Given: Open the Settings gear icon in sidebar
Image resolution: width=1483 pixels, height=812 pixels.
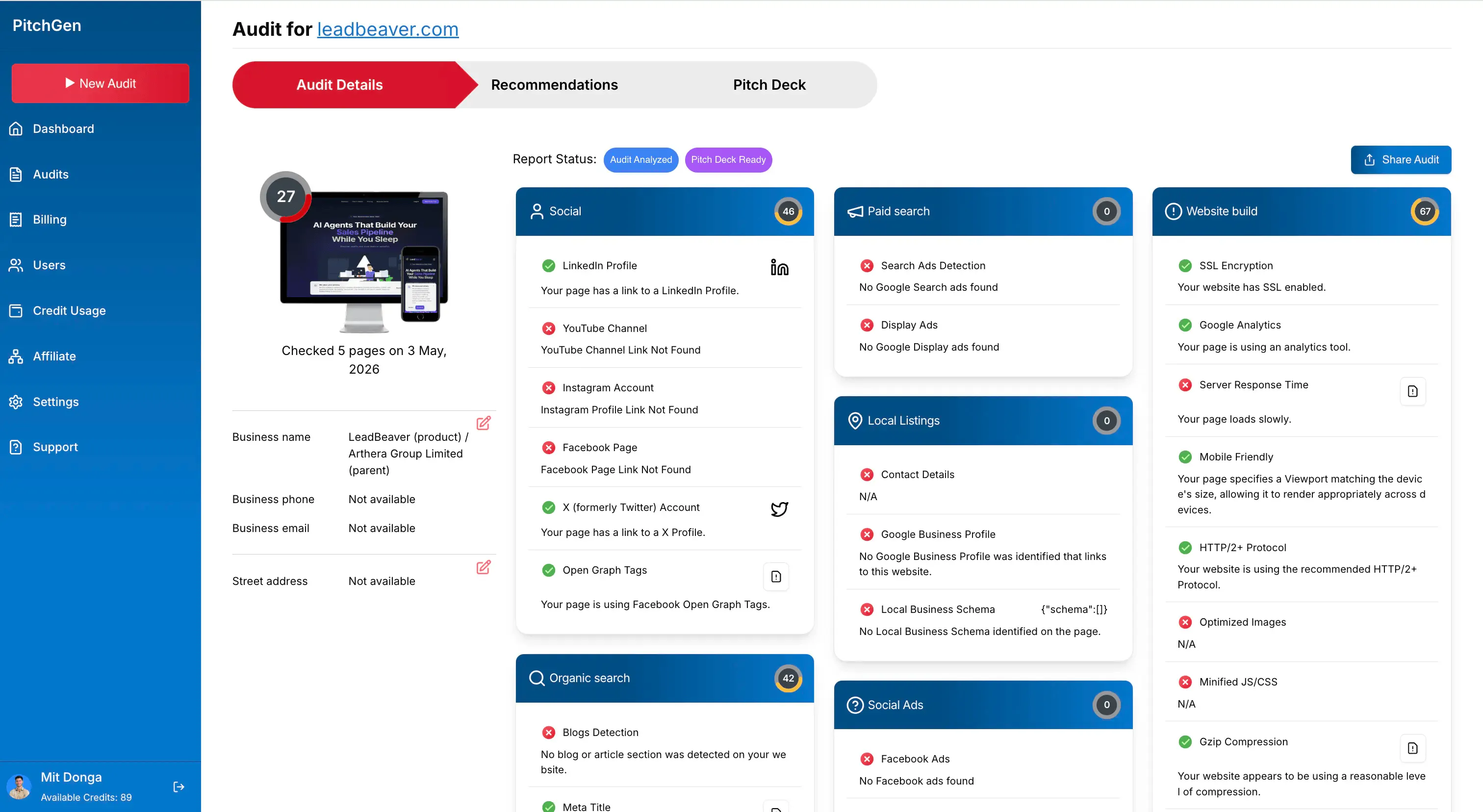Looking at the screenshot, I should [x=16, y=402].
